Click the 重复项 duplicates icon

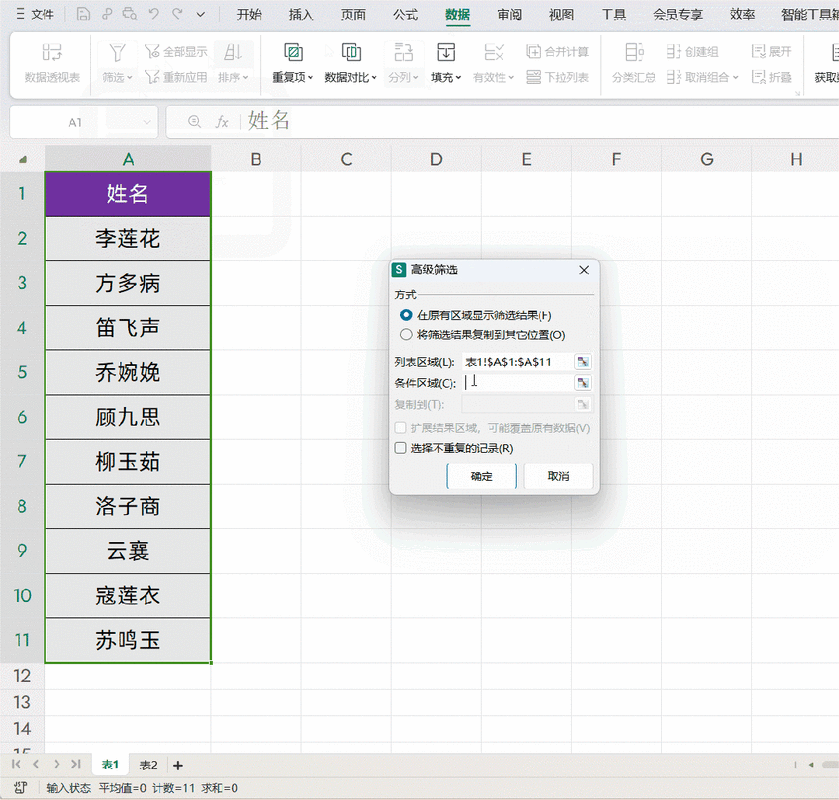click(293, 52)
